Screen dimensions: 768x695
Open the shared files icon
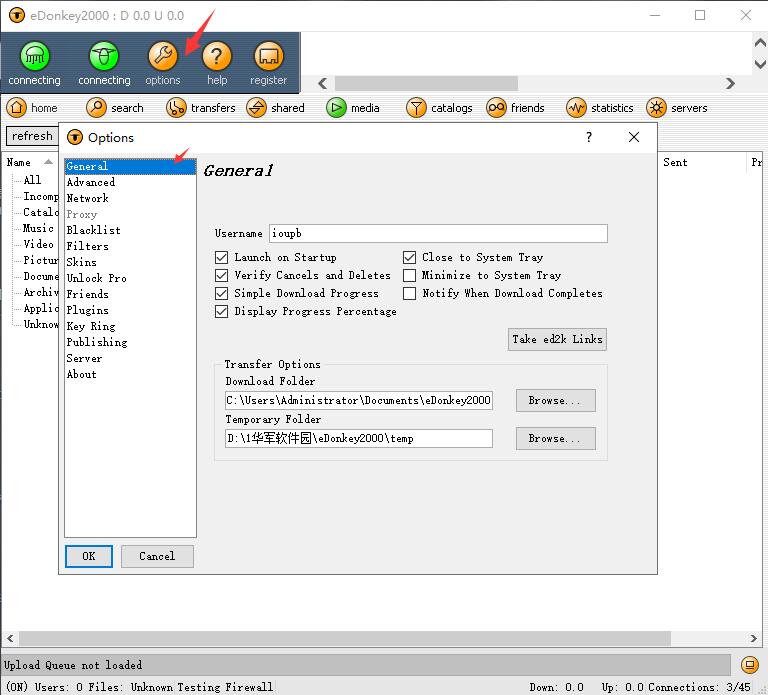coord(256,107)
